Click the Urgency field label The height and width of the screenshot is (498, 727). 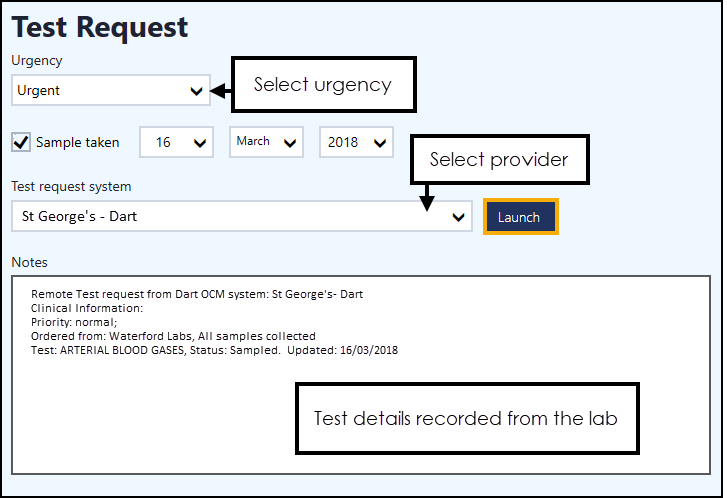click(37, 61)
